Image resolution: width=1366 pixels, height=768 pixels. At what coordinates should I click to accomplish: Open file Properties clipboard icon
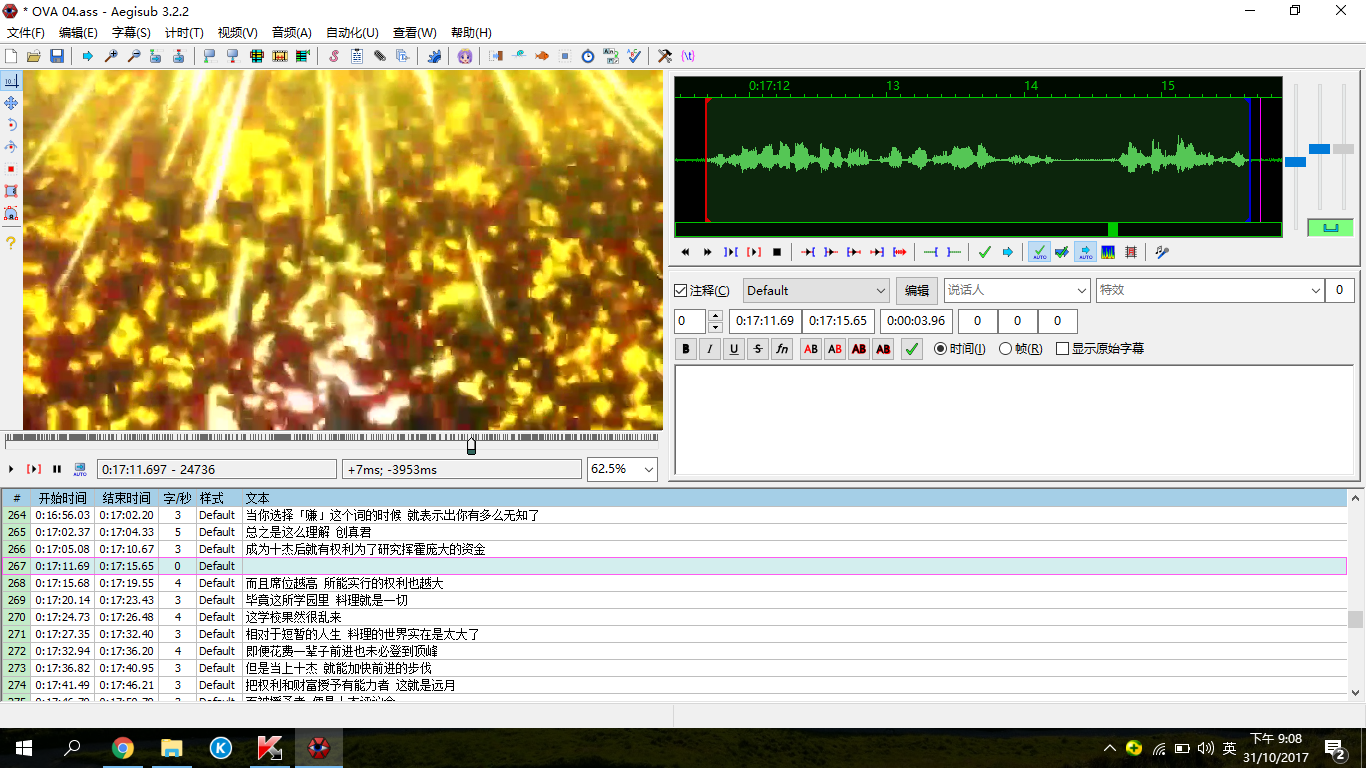pyautogui.click(x=357, y=56)
